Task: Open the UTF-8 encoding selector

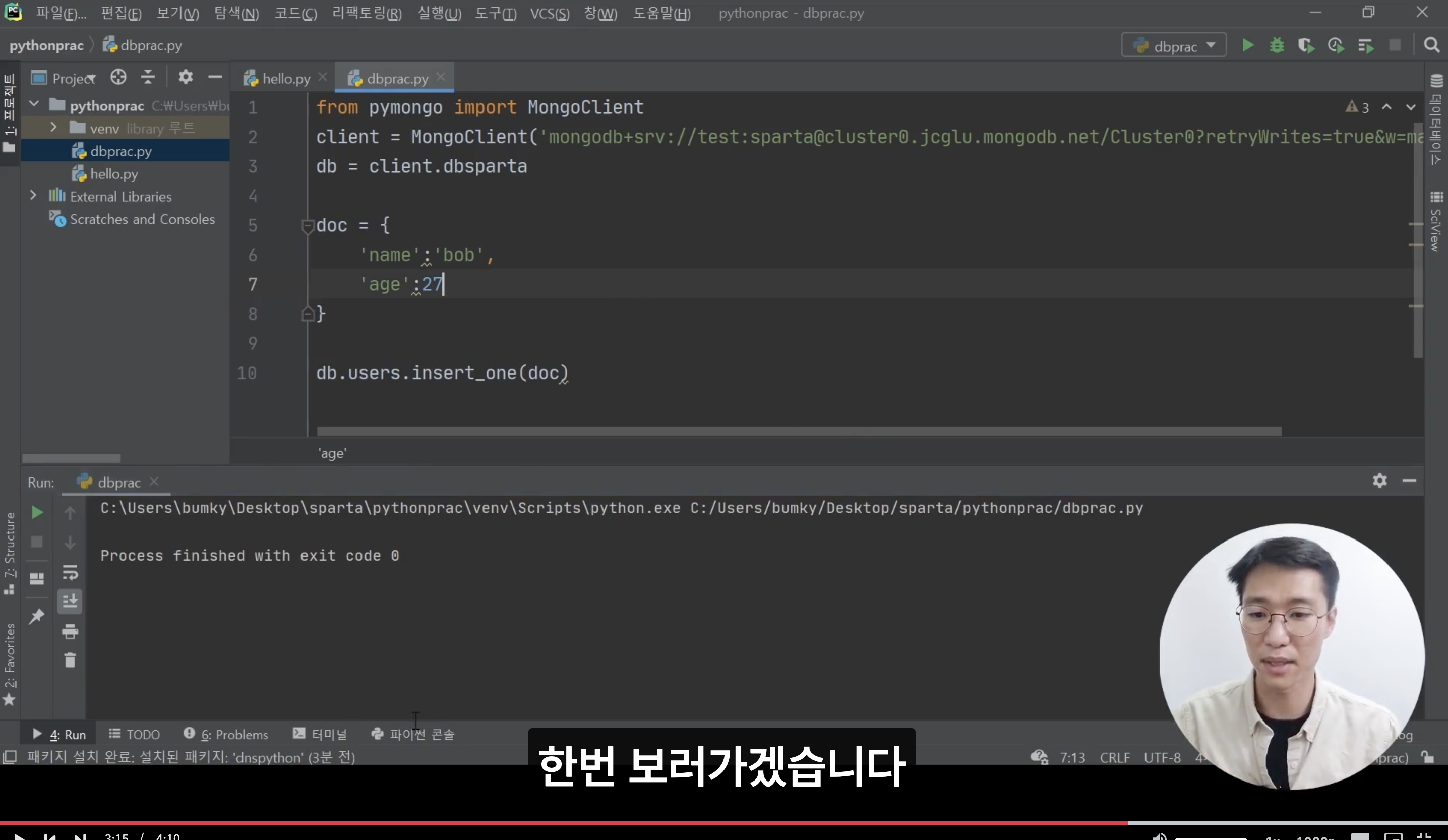Action: coord(1162,757)
